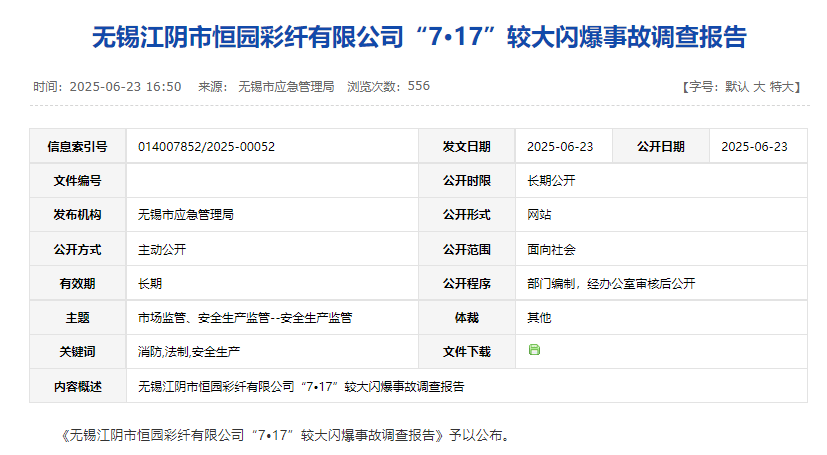Viewport: 827px width, 455px height.
Task: Click the 面向社会 value cell
Action: (x=551, y=249)
